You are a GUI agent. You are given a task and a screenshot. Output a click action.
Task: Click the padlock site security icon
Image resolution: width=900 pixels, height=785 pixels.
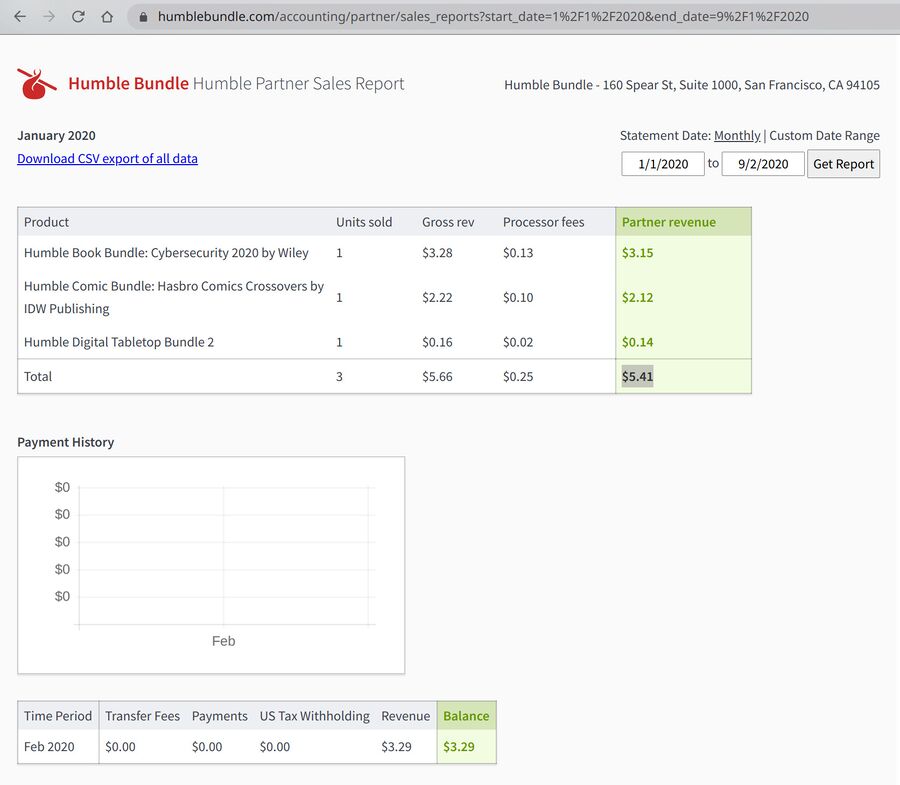click(143, 17)
